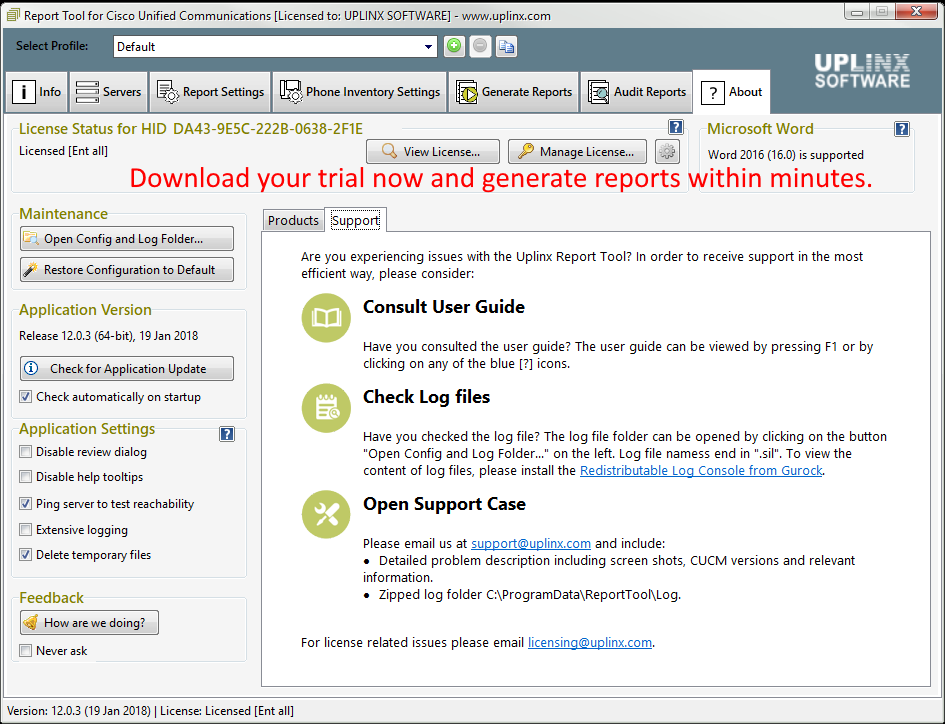Open the Redistributable Log Console download link
Image resolution: width=945 pixels, height=724 pixels.
pyautogui.click(x=700, y=470)
